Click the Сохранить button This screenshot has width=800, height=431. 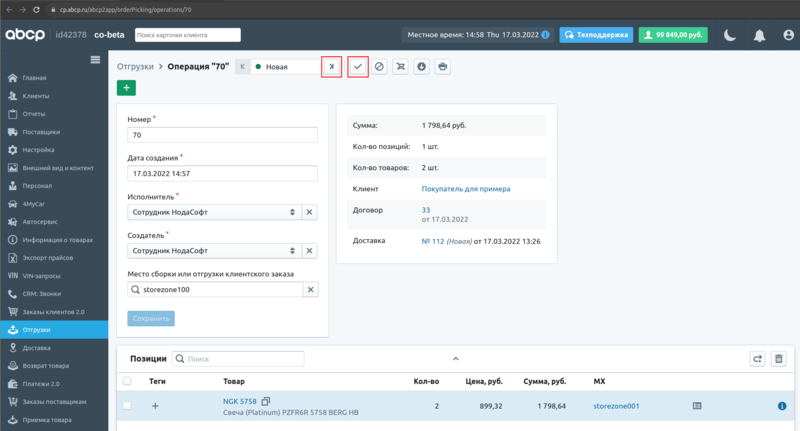[151, 318]
